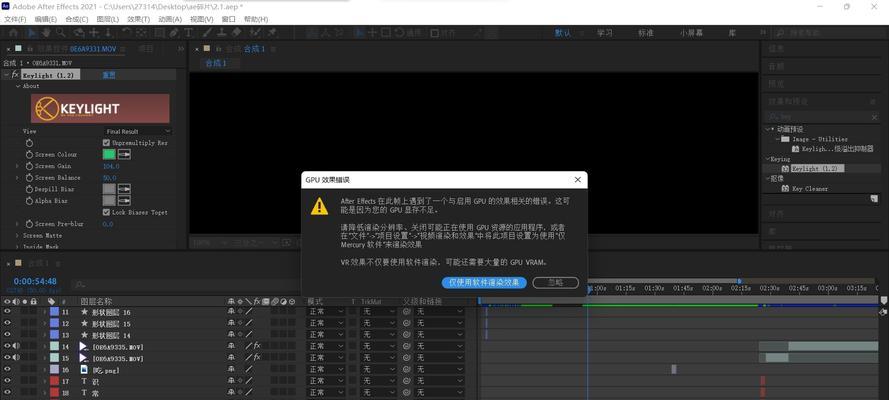Open the 效果(T) menu
Viewport: 889px width, 400px height.
[x=139, y=19]
